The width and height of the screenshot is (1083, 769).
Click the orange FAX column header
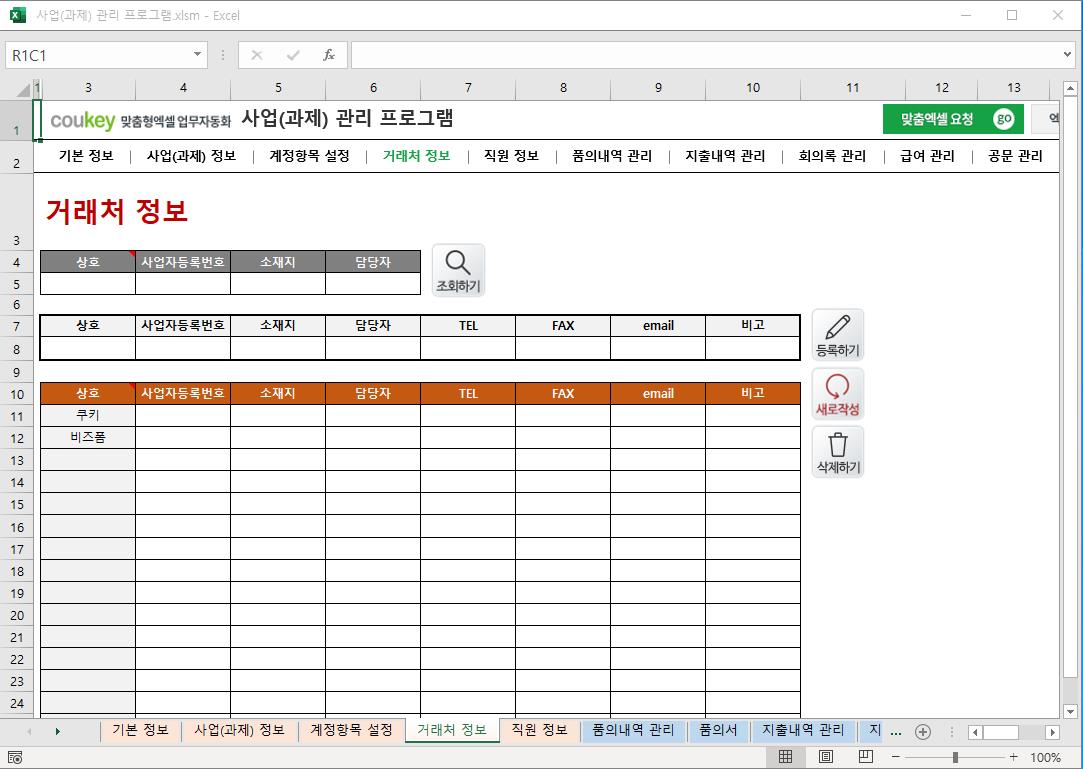[x=563, y=393]
